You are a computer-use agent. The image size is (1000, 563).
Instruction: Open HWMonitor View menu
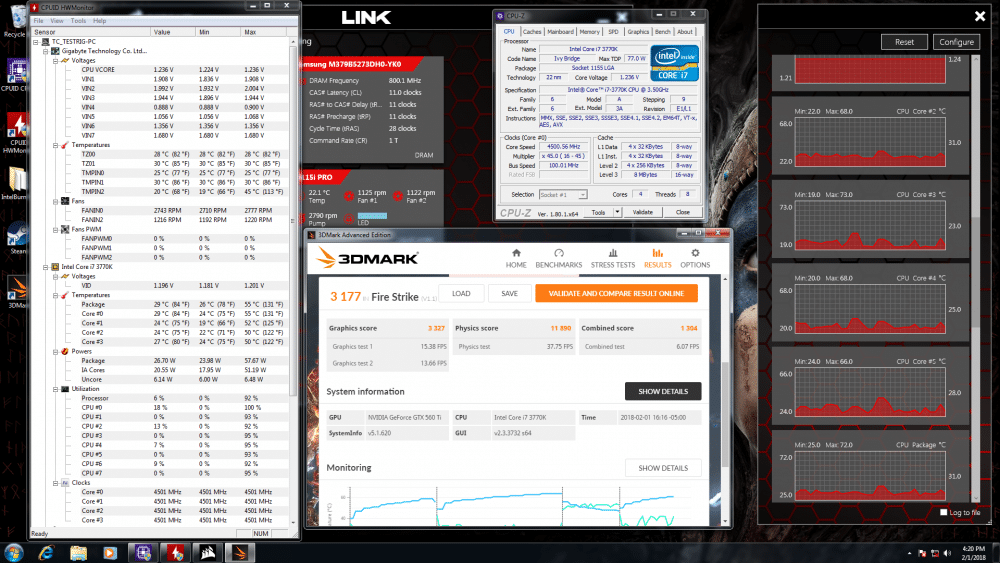pyautogui.click(x=57, y=21)
